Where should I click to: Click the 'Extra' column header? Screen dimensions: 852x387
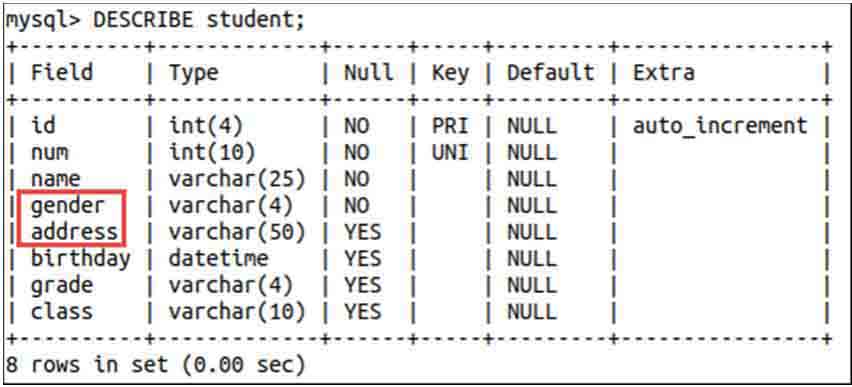[663, 72]
